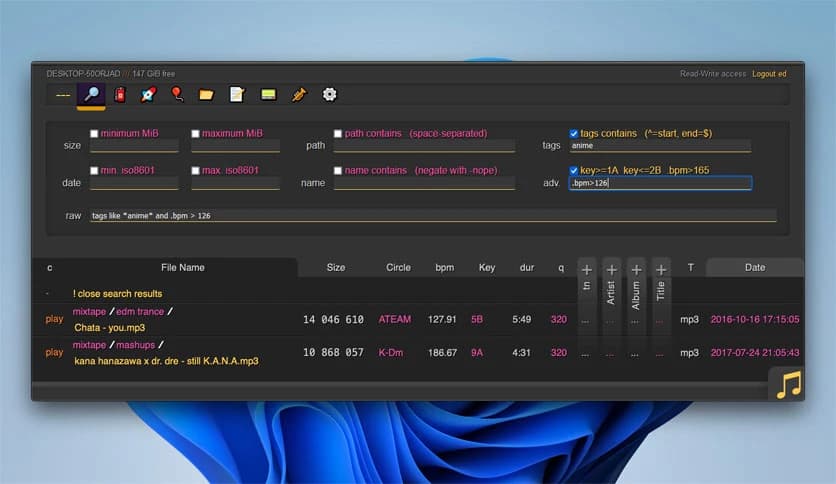Enable the name contains checkbox
The height and width of the screenshot is (484, 836).
(x=338, y=171)
